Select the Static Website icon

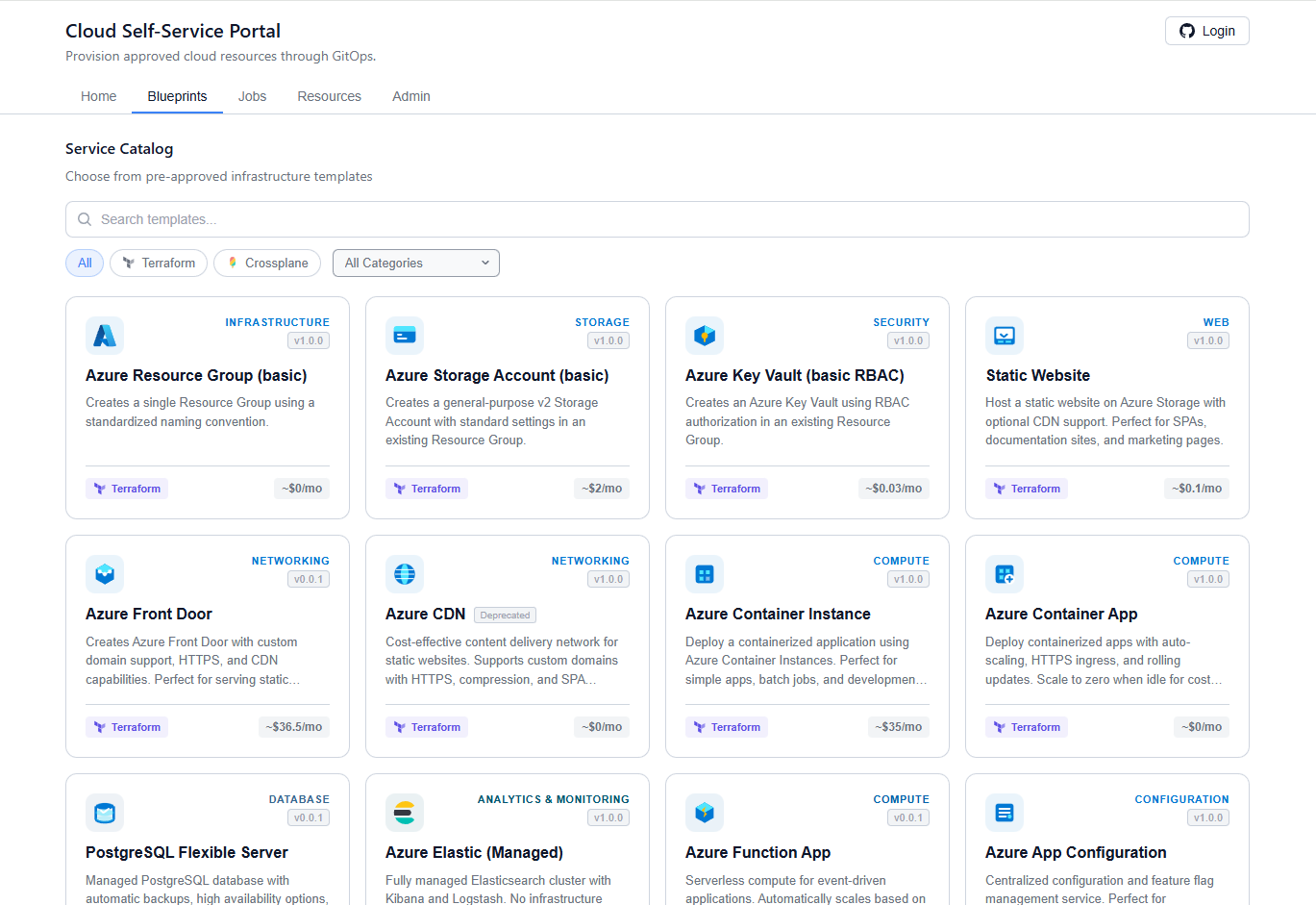coord(1004,336)
